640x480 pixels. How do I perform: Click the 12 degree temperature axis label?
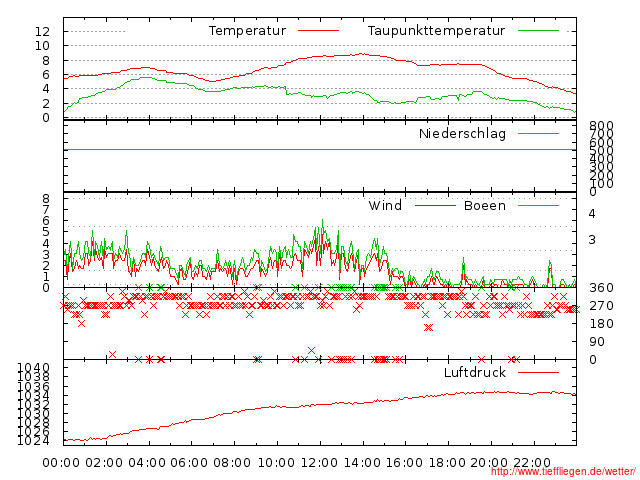[42, 31]
